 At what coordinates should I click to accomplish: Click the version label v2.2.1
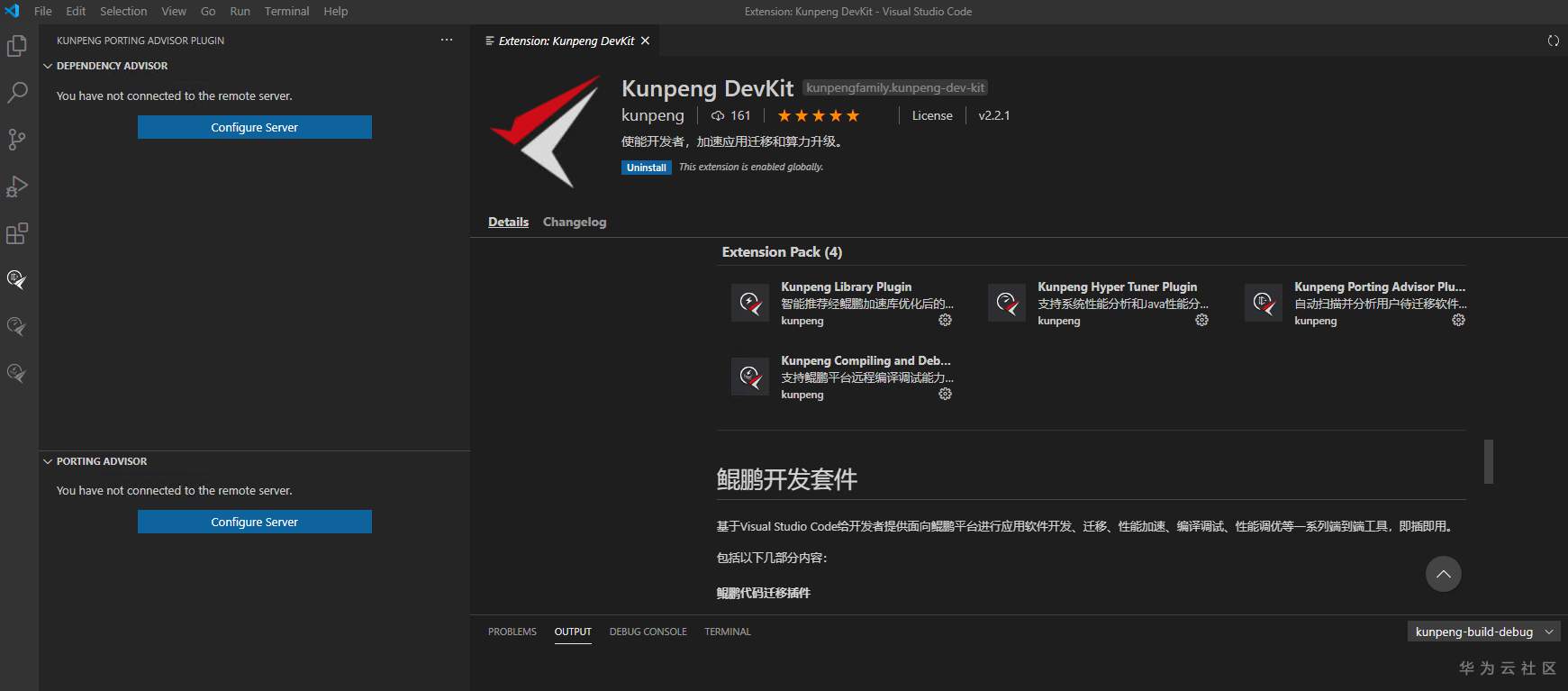pos(994,115)
